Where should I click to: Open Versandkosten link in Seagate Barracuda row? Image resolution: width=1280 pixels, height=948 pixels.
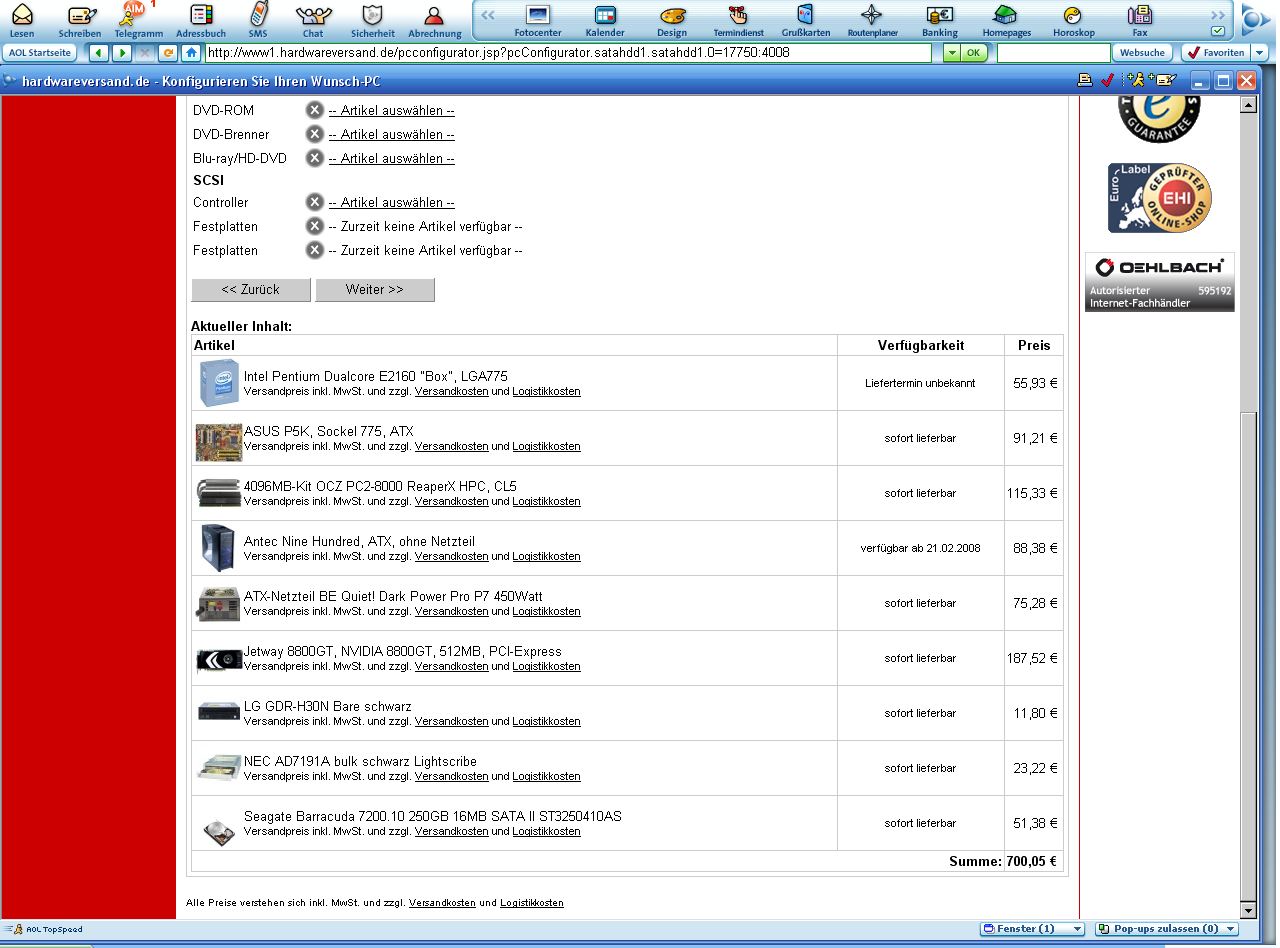452,832
